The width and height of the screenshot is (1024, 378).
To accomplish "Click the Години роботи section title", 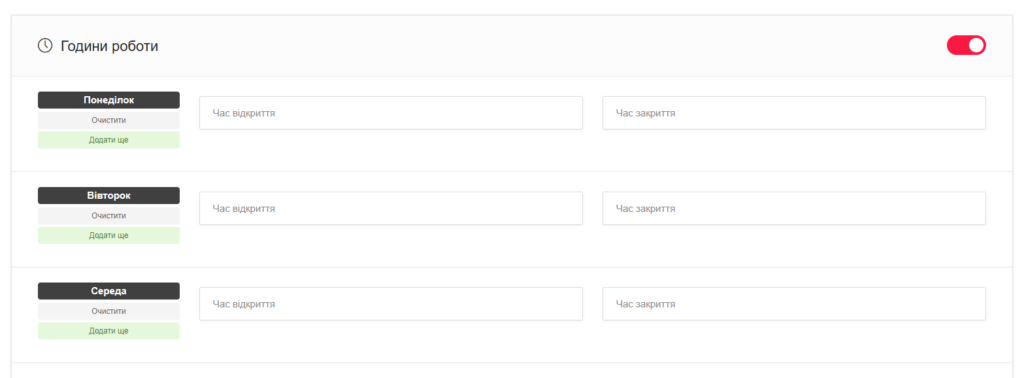I will point(109,46).
